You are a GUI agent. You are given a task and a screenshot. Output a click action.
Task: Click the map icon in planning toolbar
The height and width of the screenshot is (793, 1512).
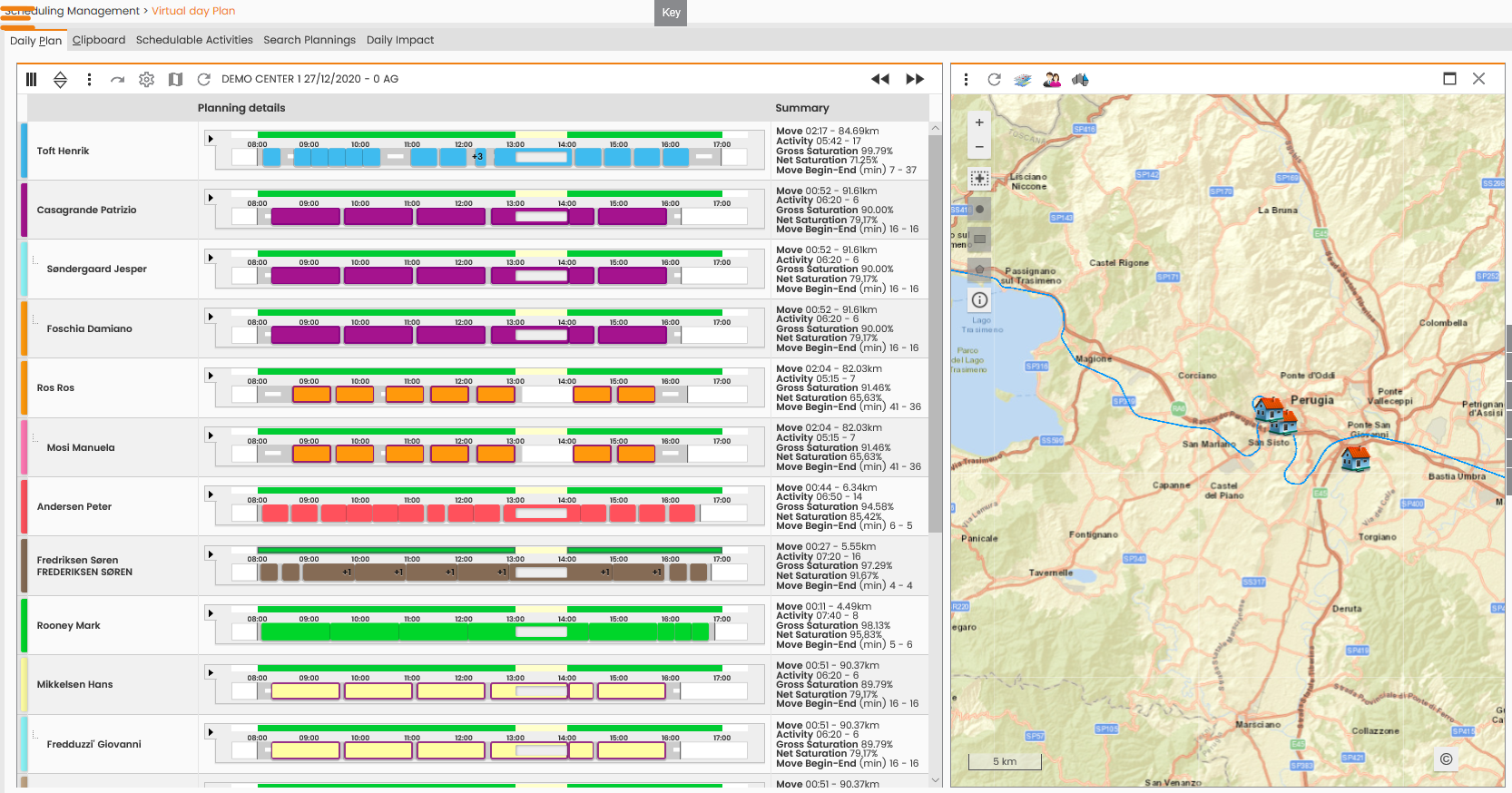[x=175, y=79]
